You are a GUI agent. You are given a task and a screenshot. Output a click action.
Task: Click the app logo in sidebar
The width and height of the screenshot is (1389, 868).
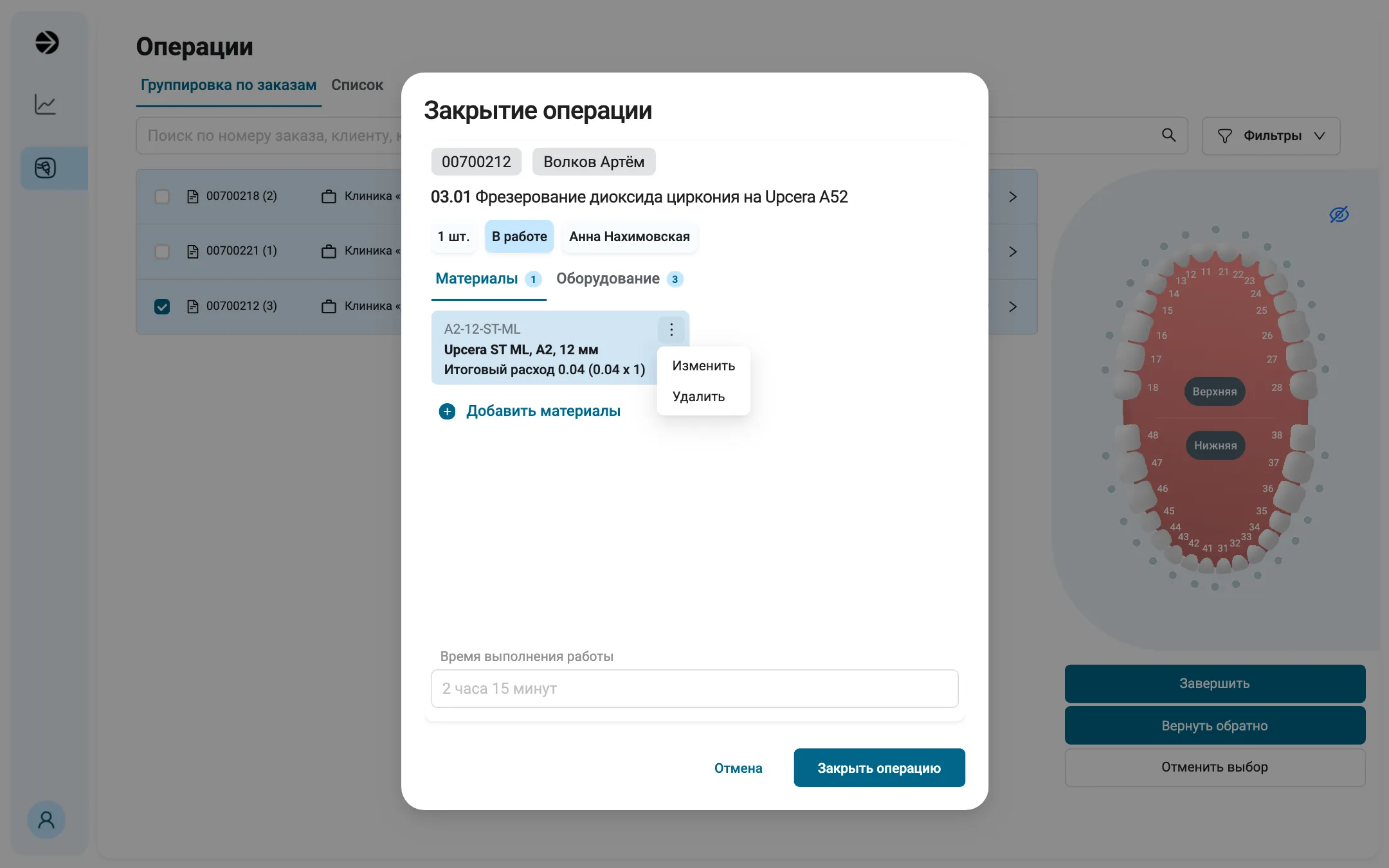coord(46,43)
